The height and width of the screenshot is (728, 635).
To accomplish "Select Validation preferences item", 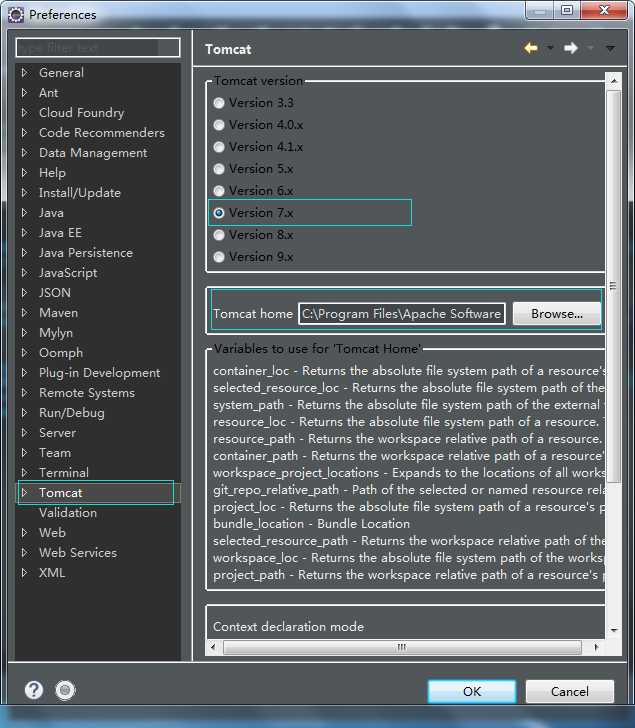I will 68,513.
